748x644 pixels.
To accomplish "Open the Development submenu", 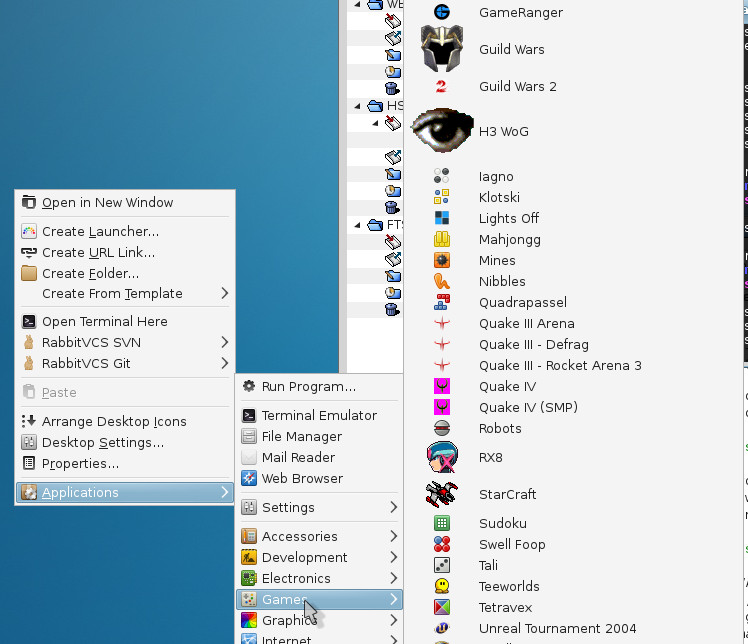I will tap(304, 557).
